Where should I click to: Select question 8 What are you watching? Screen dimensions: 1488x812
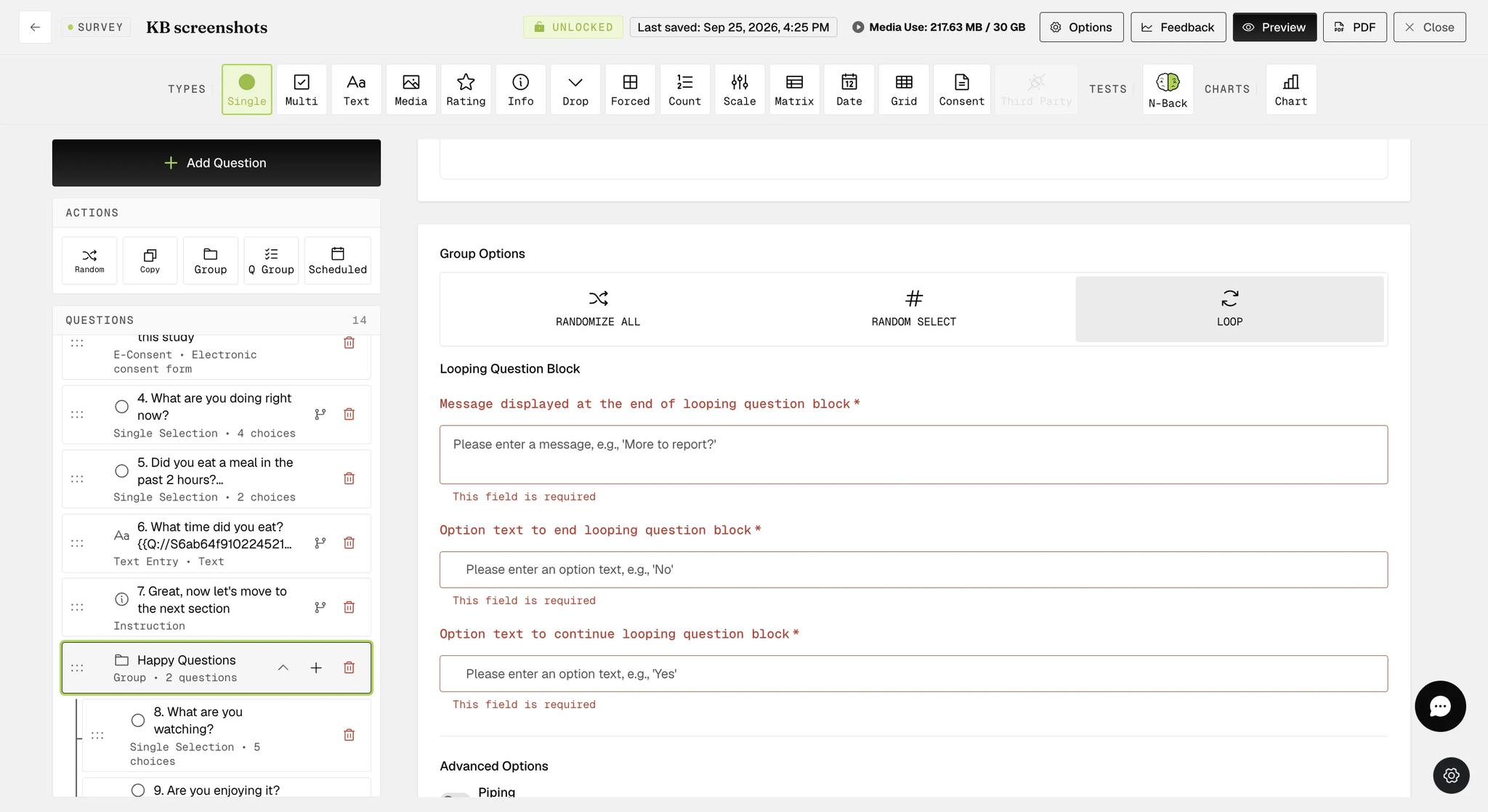point(227,736)
